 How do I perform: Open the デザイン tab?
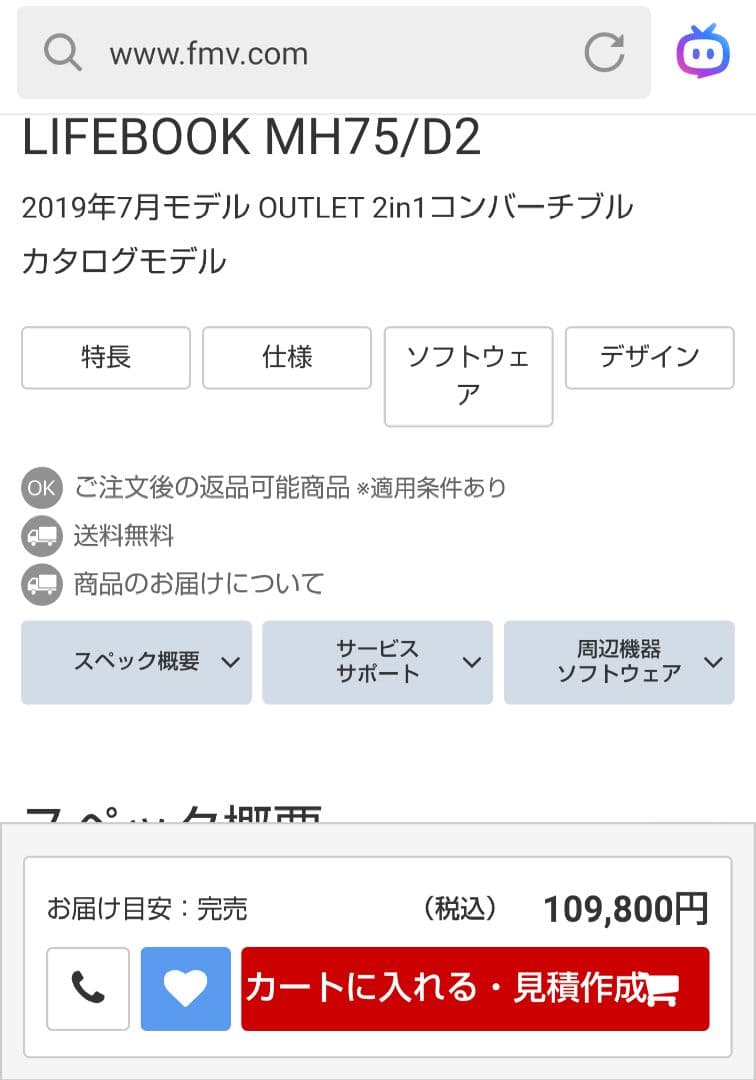(649, 357)
